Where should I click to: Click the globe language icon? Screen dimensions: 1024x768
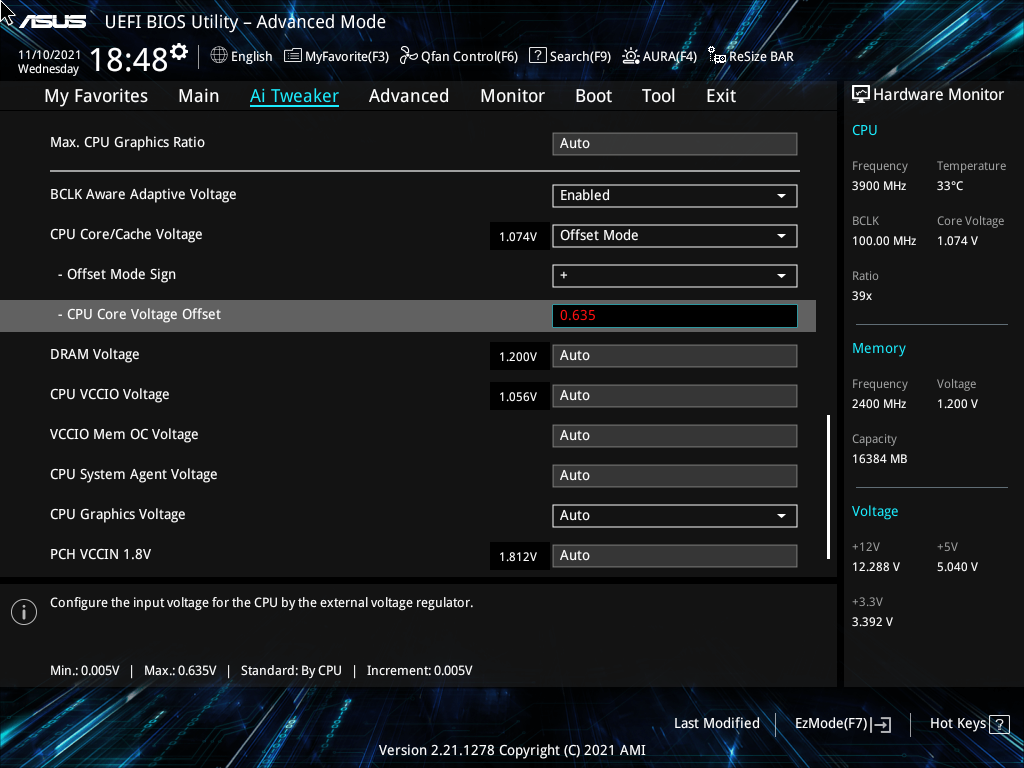[x=219, y=56]
